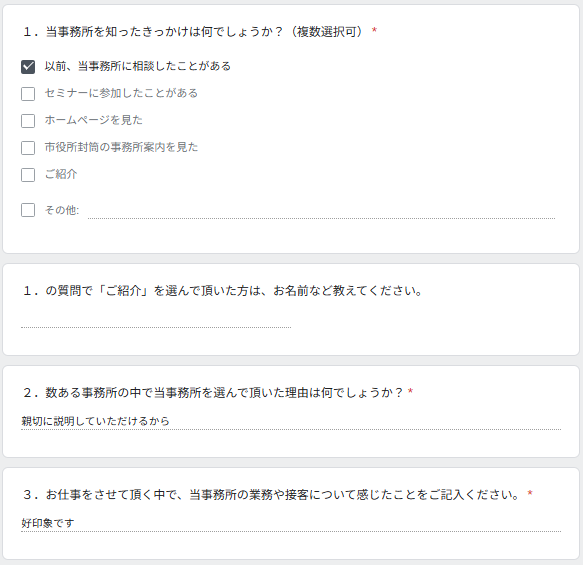This screenshot has height=565, width=583.
Task: Click label ホームページを見た
Action: 94,120
